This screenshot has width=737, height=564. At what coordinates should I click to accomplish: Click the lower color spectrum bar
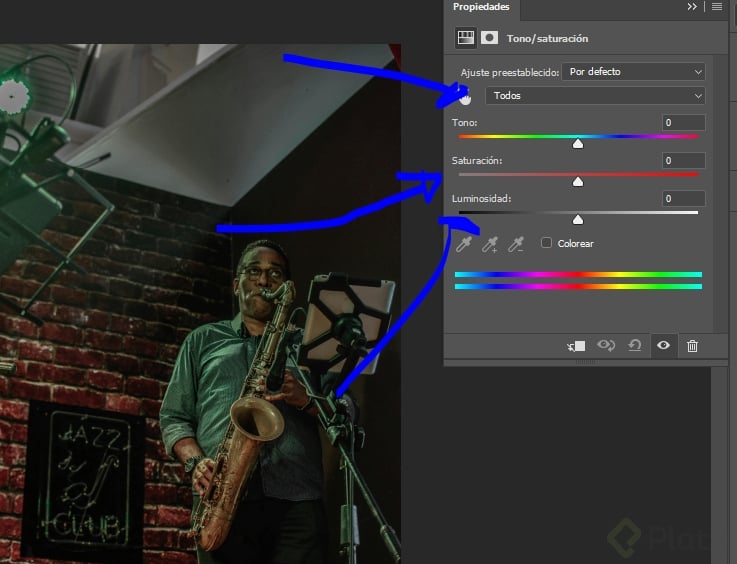point(578,286)
